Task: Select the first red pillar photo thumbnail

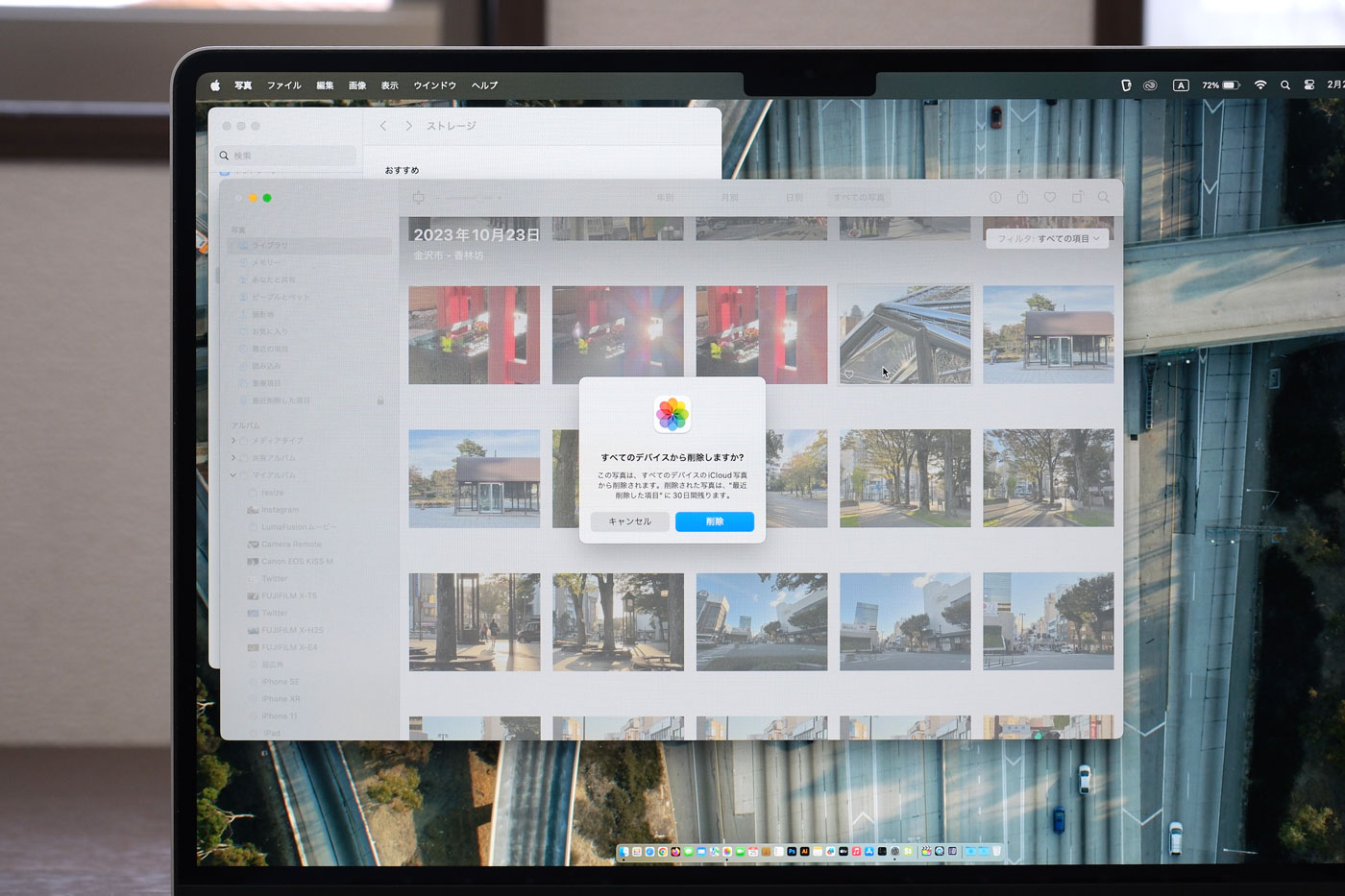Action: click(474, 334)
